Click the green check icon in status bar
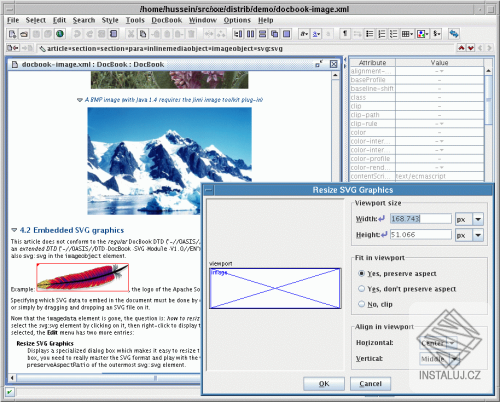 pos(10,392)
